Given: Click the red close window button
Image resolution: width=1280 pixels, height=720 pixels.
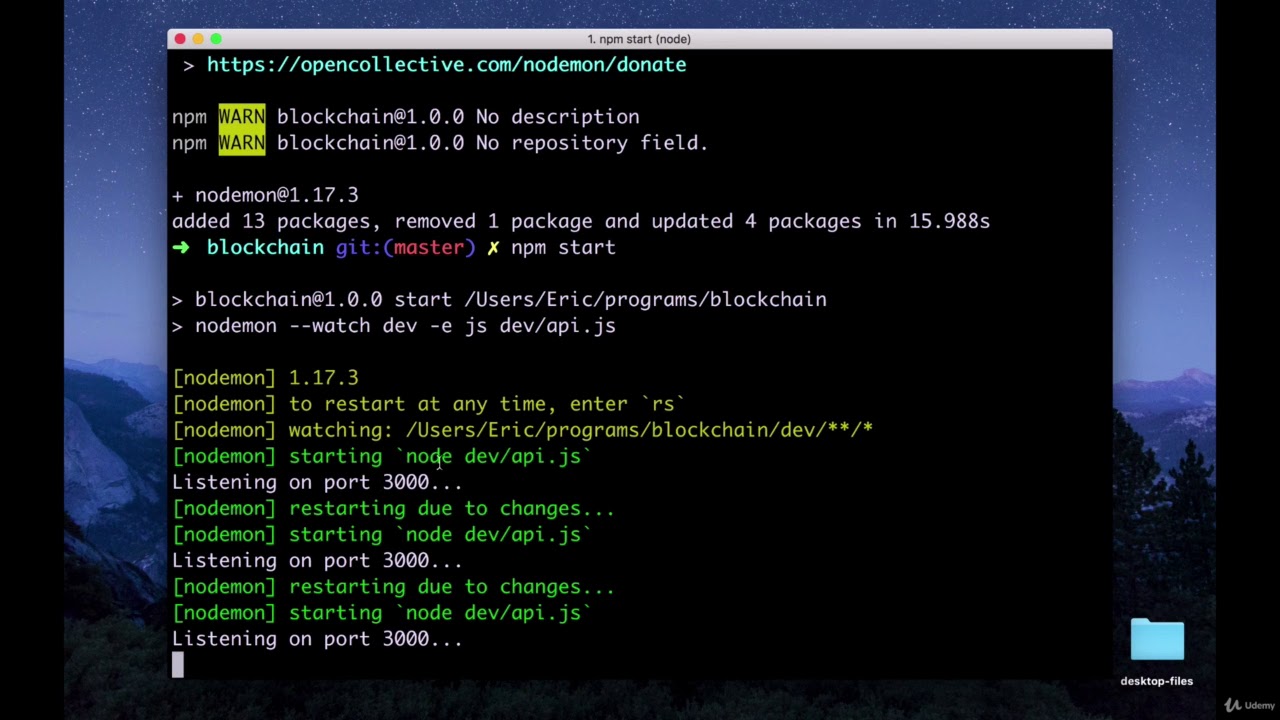Looking at the screenshot, I should 180,39.
